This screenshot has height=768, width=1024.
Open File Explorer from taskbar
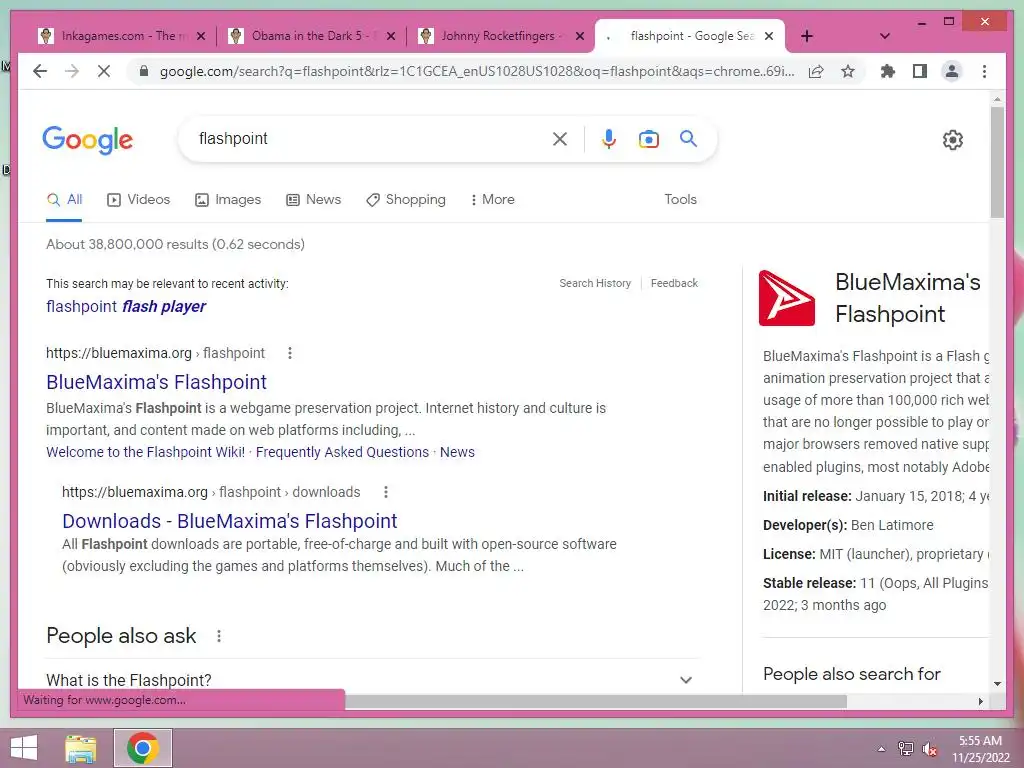pos(81,748)
